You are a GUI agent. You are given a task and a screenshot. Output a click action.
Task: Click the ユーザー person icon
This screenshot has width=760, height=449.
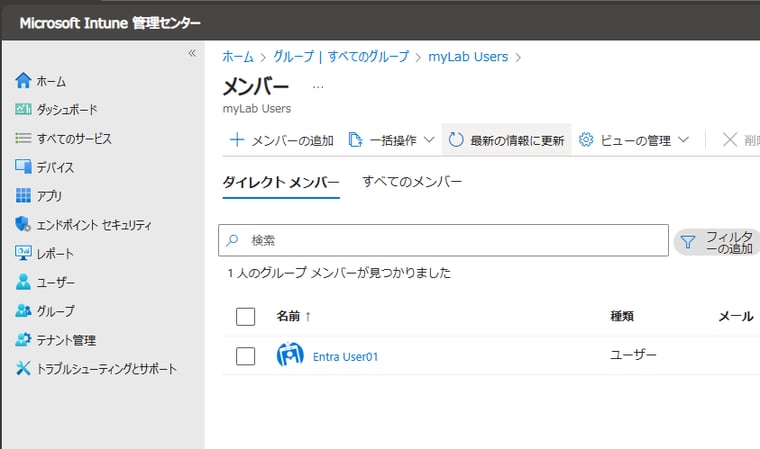coord(23,282)
